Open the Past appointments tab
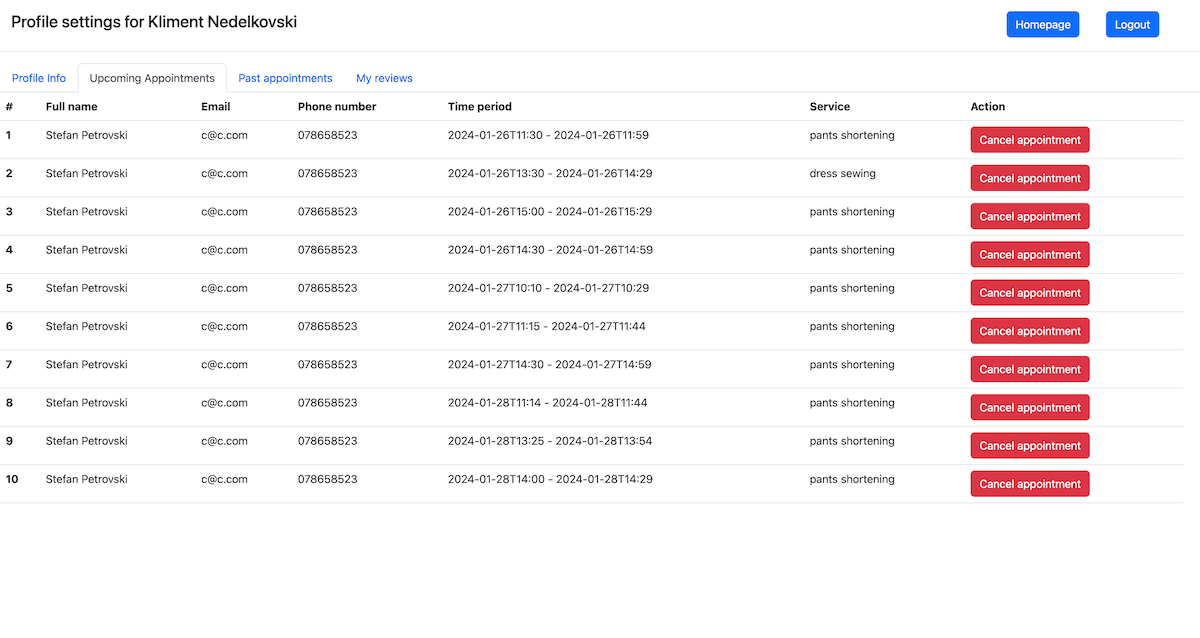The image size is (1200, 638). (x=285, y=78)
